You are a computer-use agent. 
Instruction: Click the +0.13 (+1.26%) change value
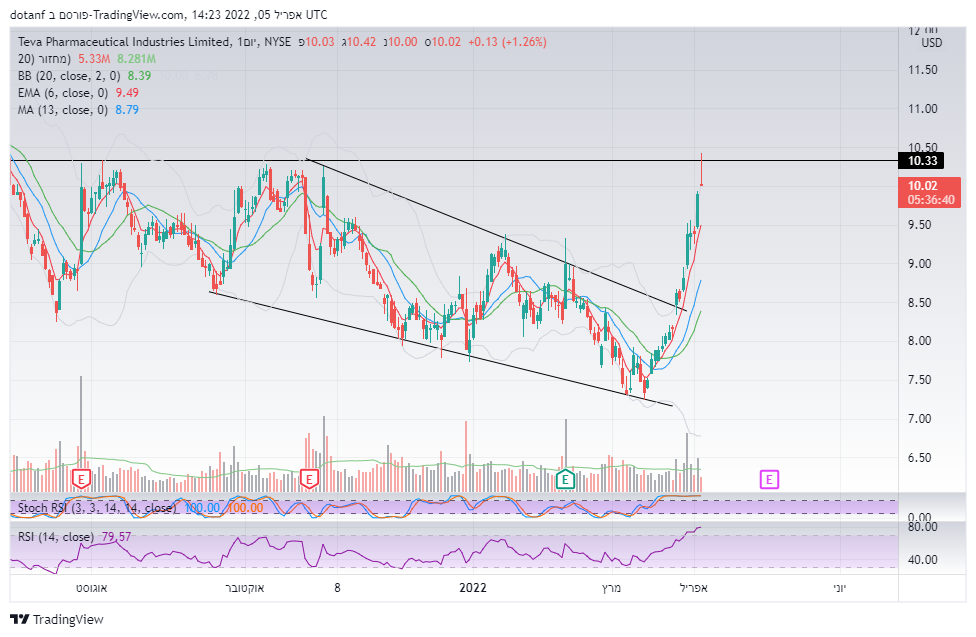(x=507, y=42)
